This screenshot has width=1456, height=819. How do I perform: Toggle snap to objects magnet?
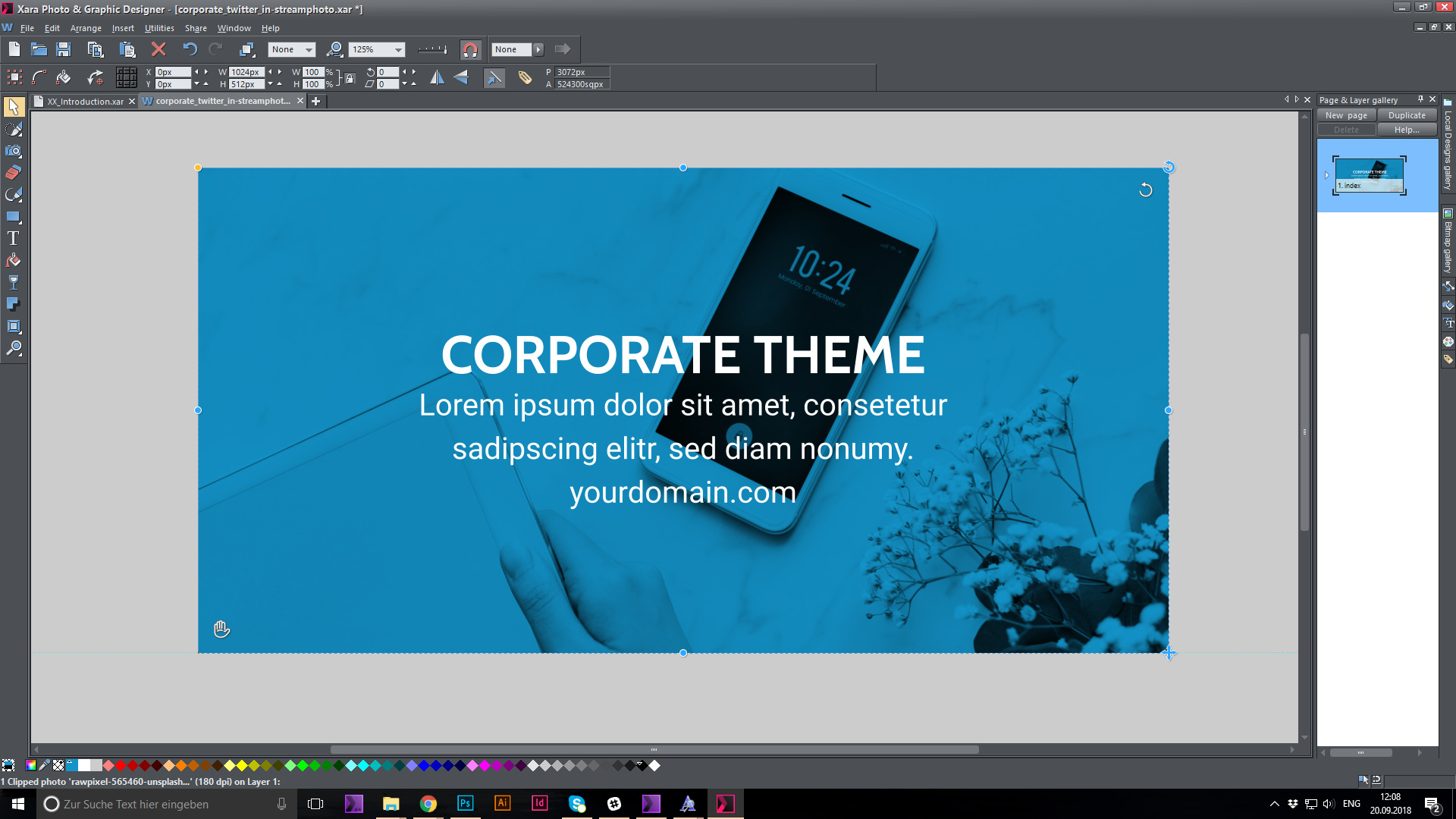coord(470,50)
